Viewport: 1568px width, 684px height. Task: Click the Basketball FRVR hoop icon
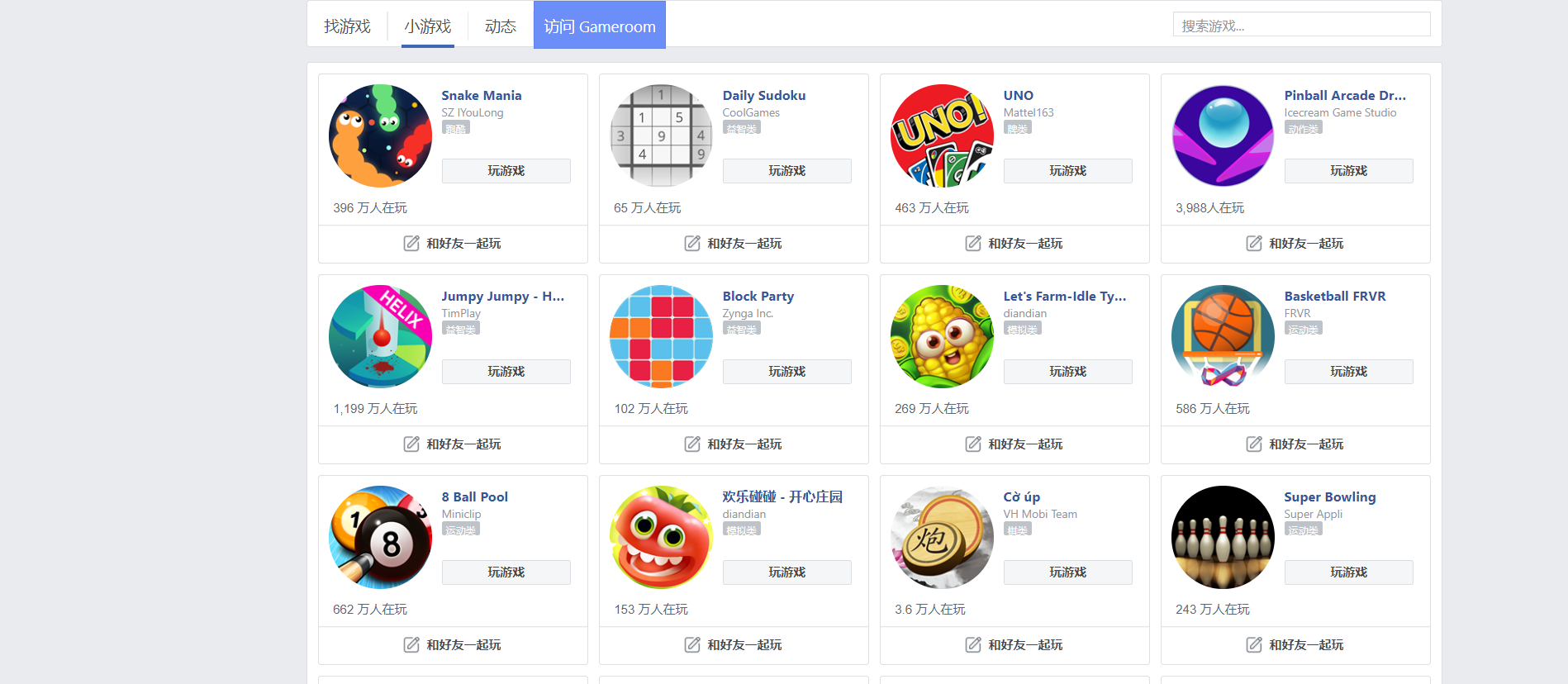tap(1223, 336)
